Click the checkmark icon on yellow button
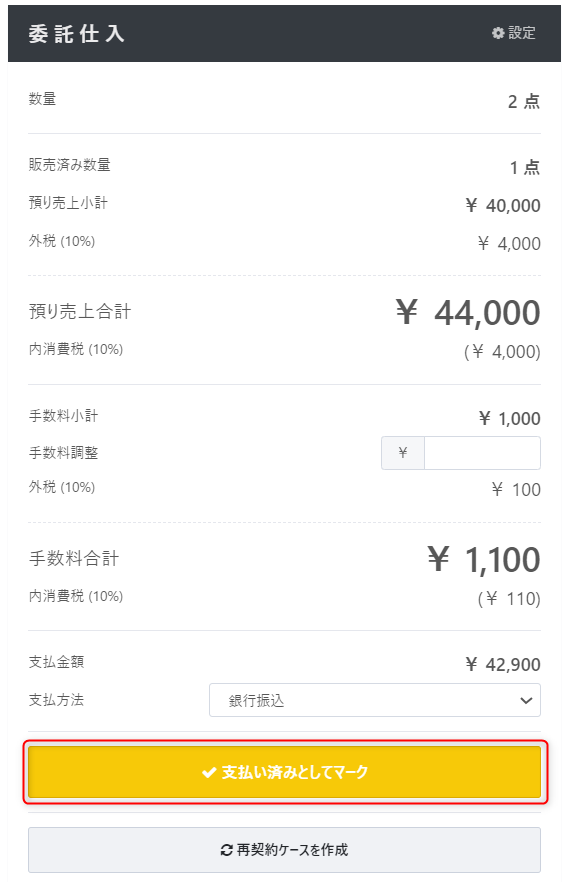 (x=209, y=772)
